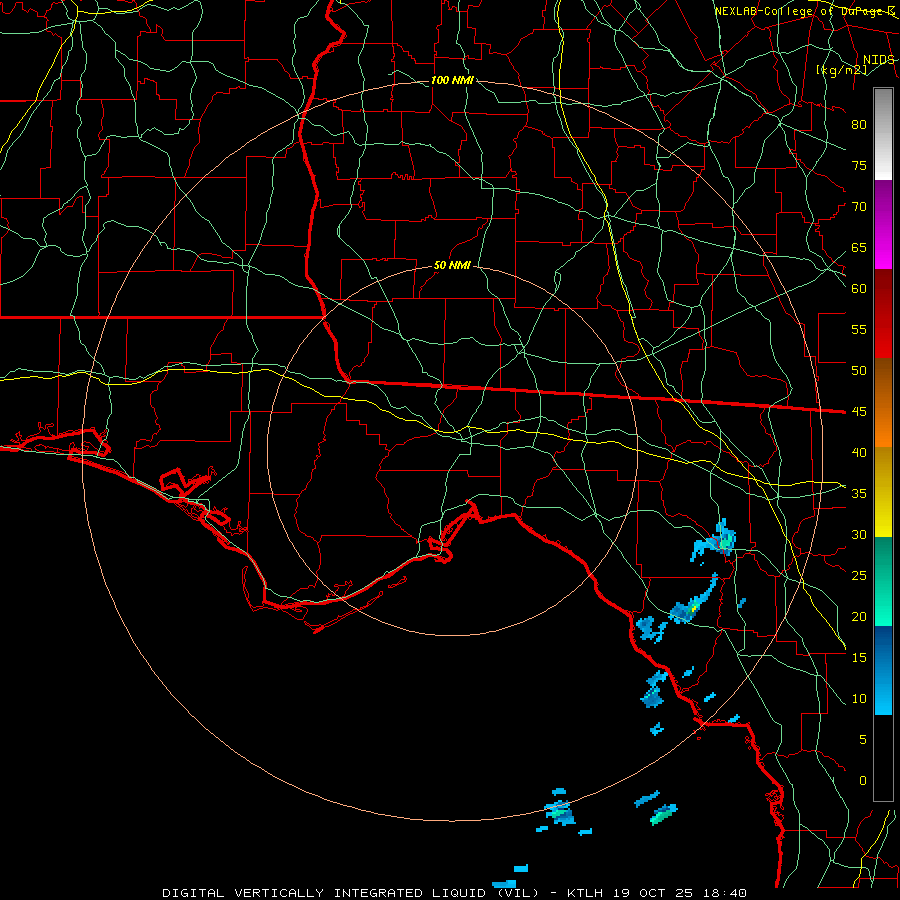Click the 30 value on the color scale
The image size is (900, 900).
coord(859,534)
